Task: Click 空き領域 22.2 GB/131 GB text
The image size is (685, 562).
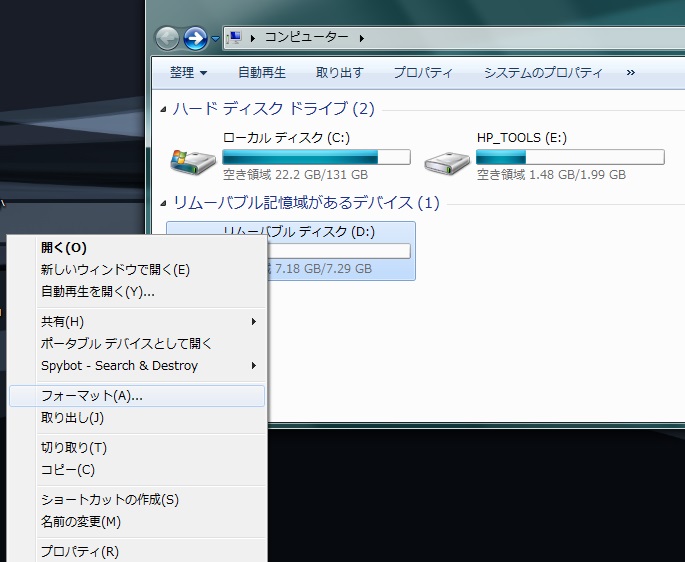Action: 295,175
